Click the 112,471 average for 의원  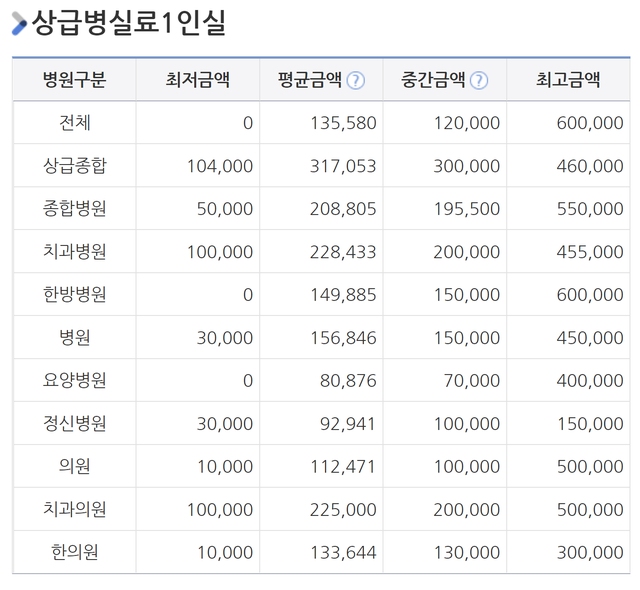coord(343,467)
